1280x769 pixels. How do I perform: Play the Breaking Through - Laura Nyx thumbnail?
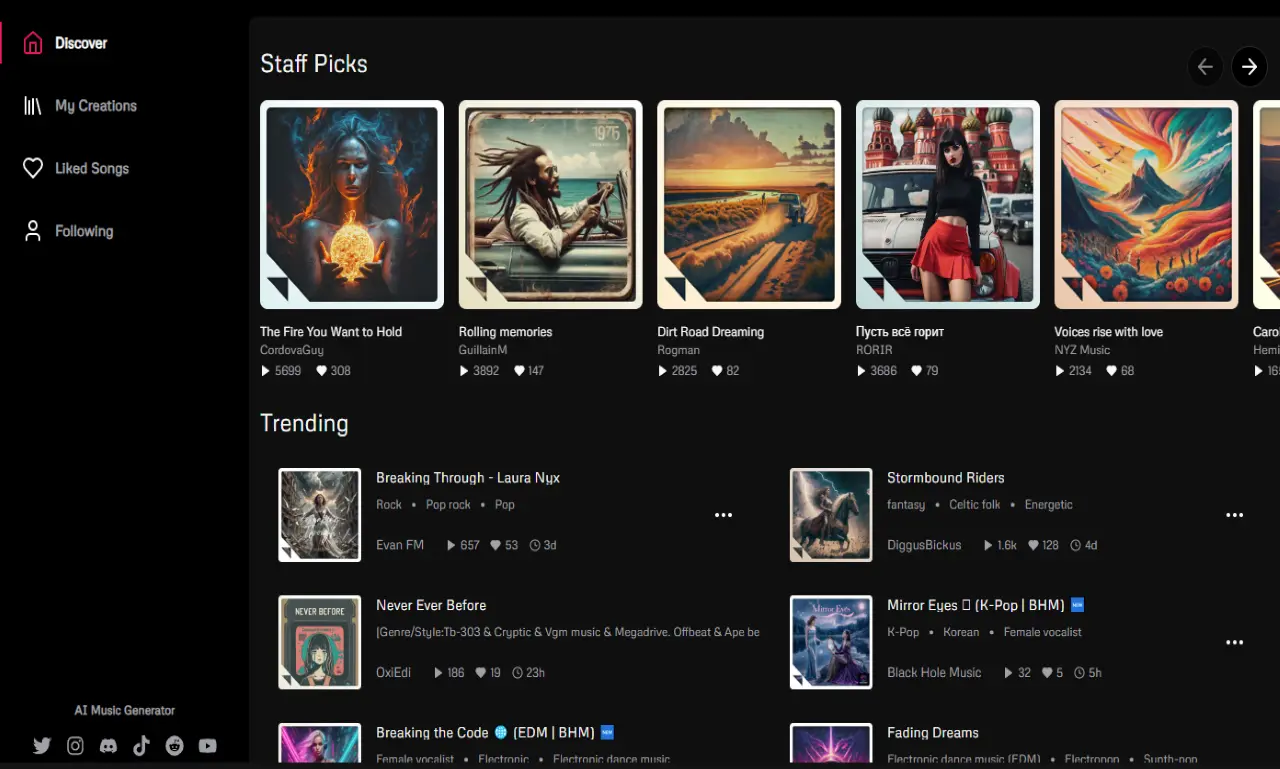pos(320,515)
